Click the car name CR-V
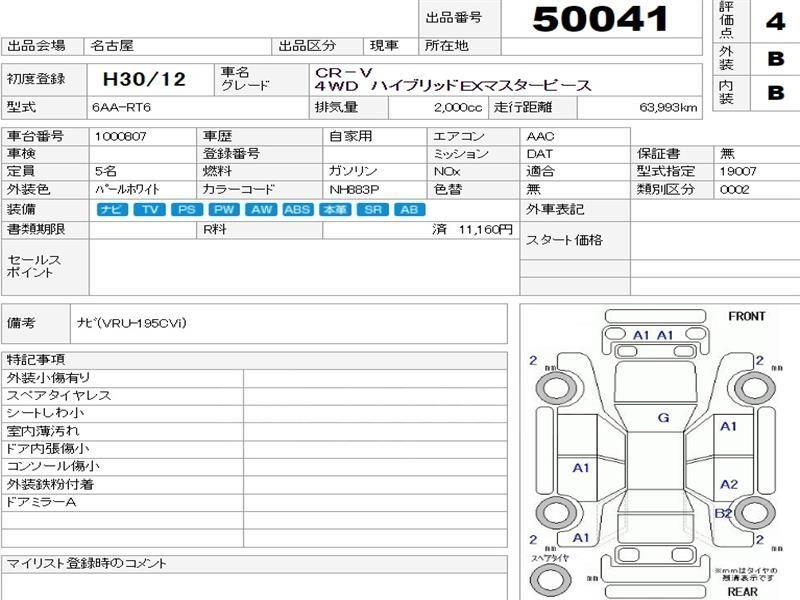Screen dimensions: 800x600 pyautogui.click(x=344, y=72)
